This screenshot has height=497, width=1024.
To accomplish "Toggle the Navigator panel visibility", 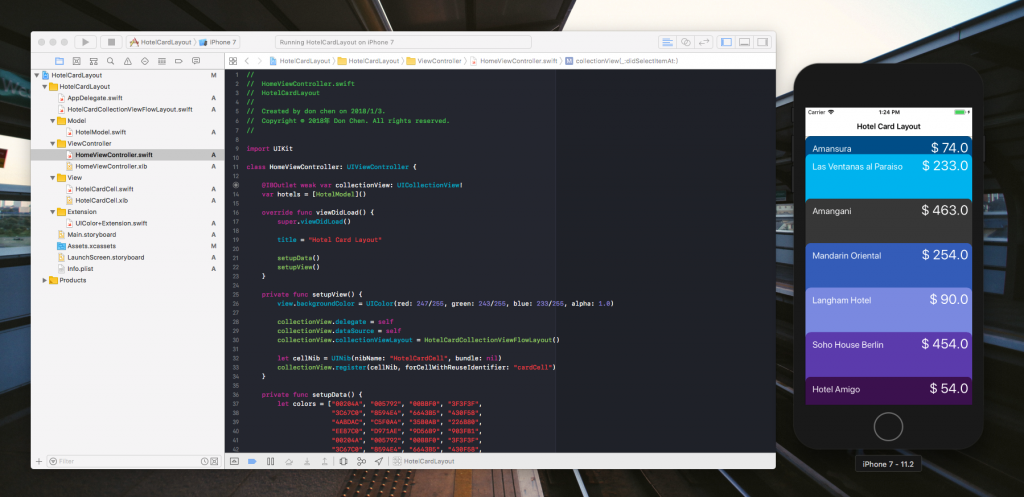I will [726, 42].
